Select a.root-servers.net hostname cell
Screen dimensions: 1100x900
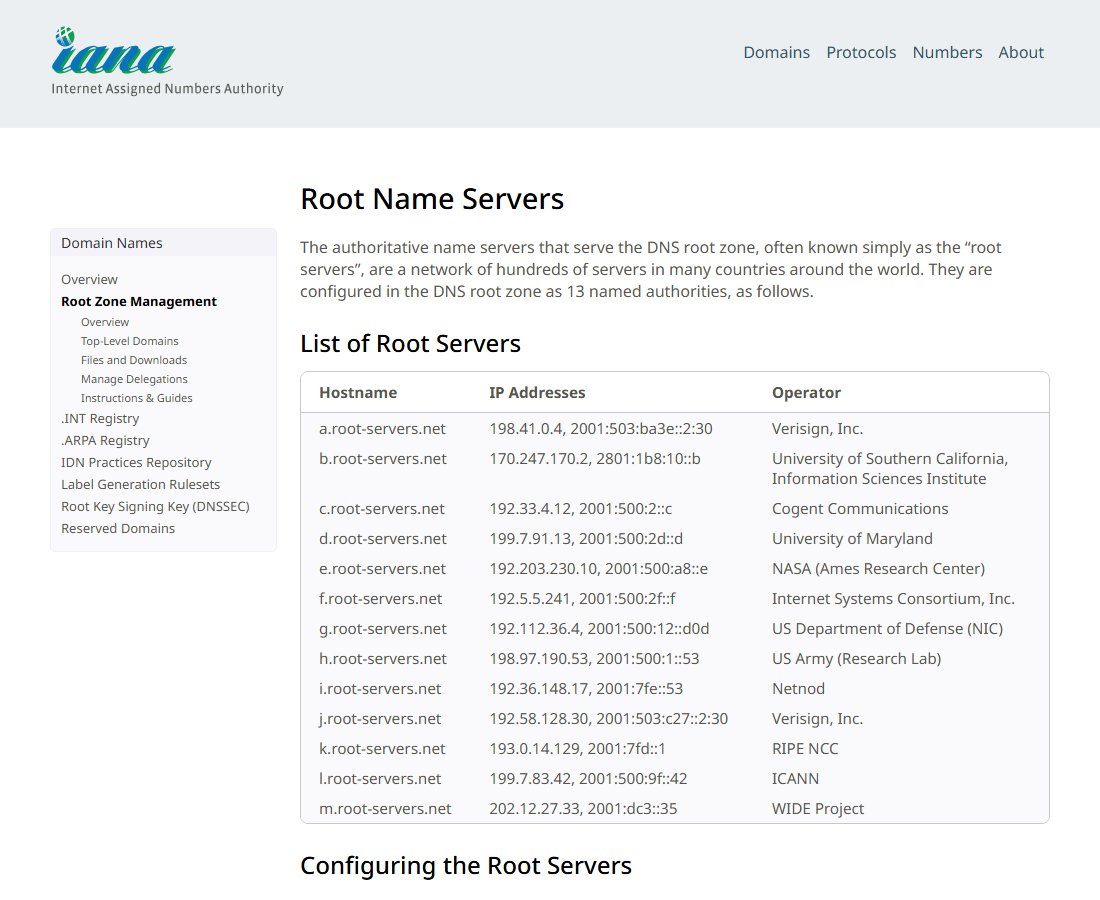click(382, 429)
